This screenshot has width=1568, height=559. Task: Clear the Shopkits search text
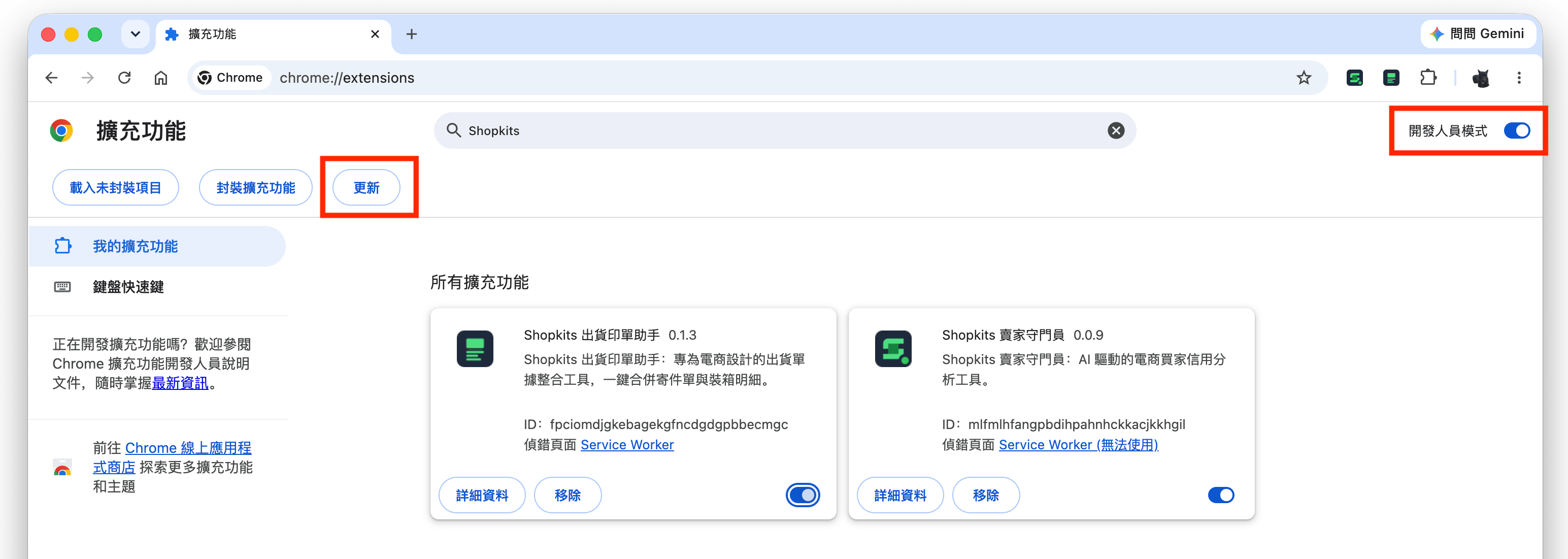click(x=1116, y=130)
